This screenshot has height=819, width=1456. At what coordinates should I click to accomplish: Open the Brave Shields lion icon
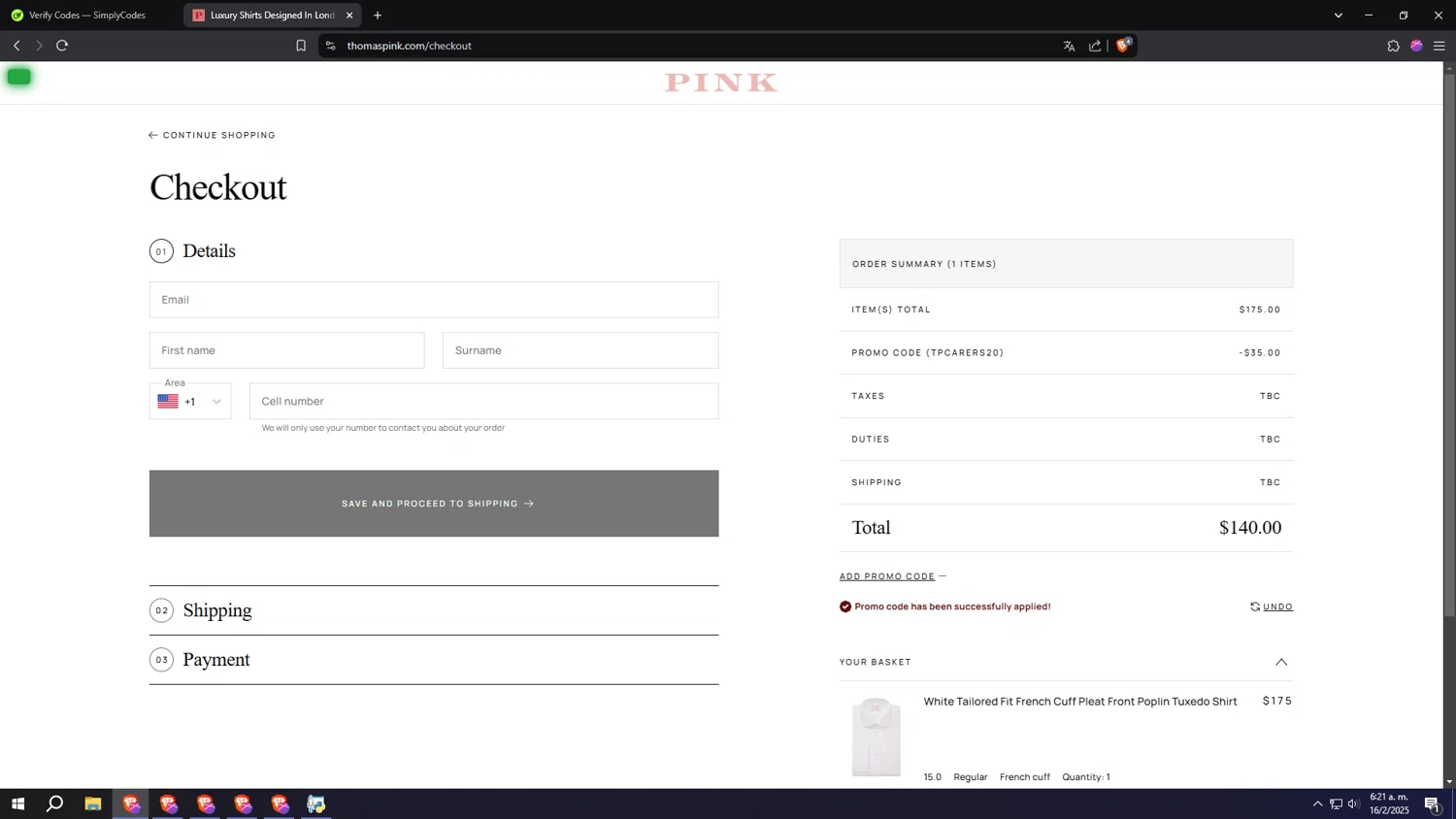(1124, 45)
